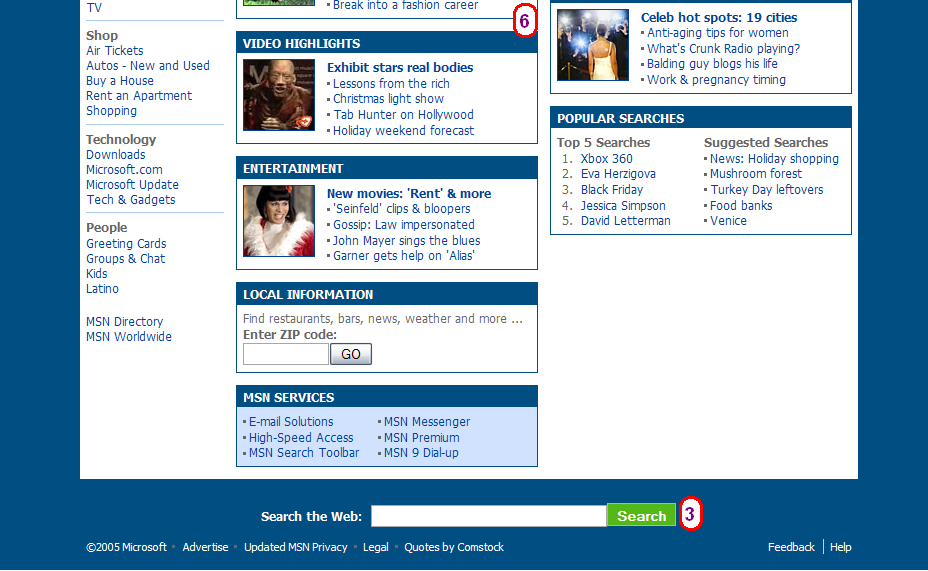Go to Buy a House
This screenshot has width=928, height=571.
(x=120, y=81)
